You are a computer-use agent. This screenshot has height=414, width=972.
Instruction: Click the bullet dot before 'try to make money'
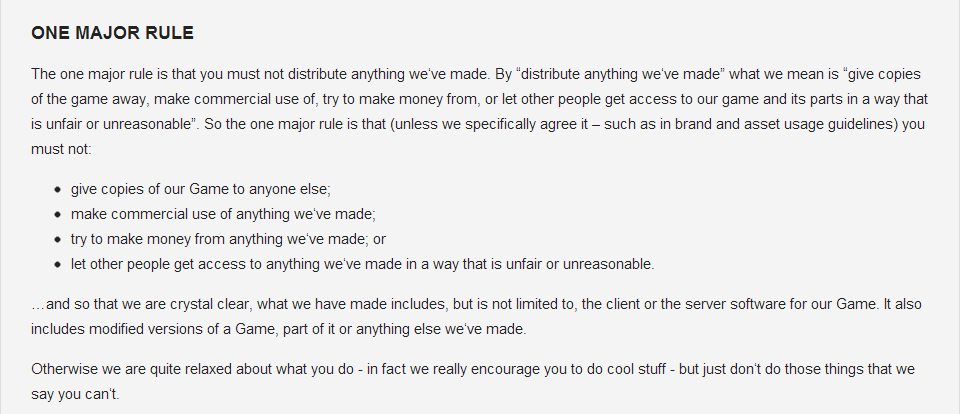coord(58,239)
